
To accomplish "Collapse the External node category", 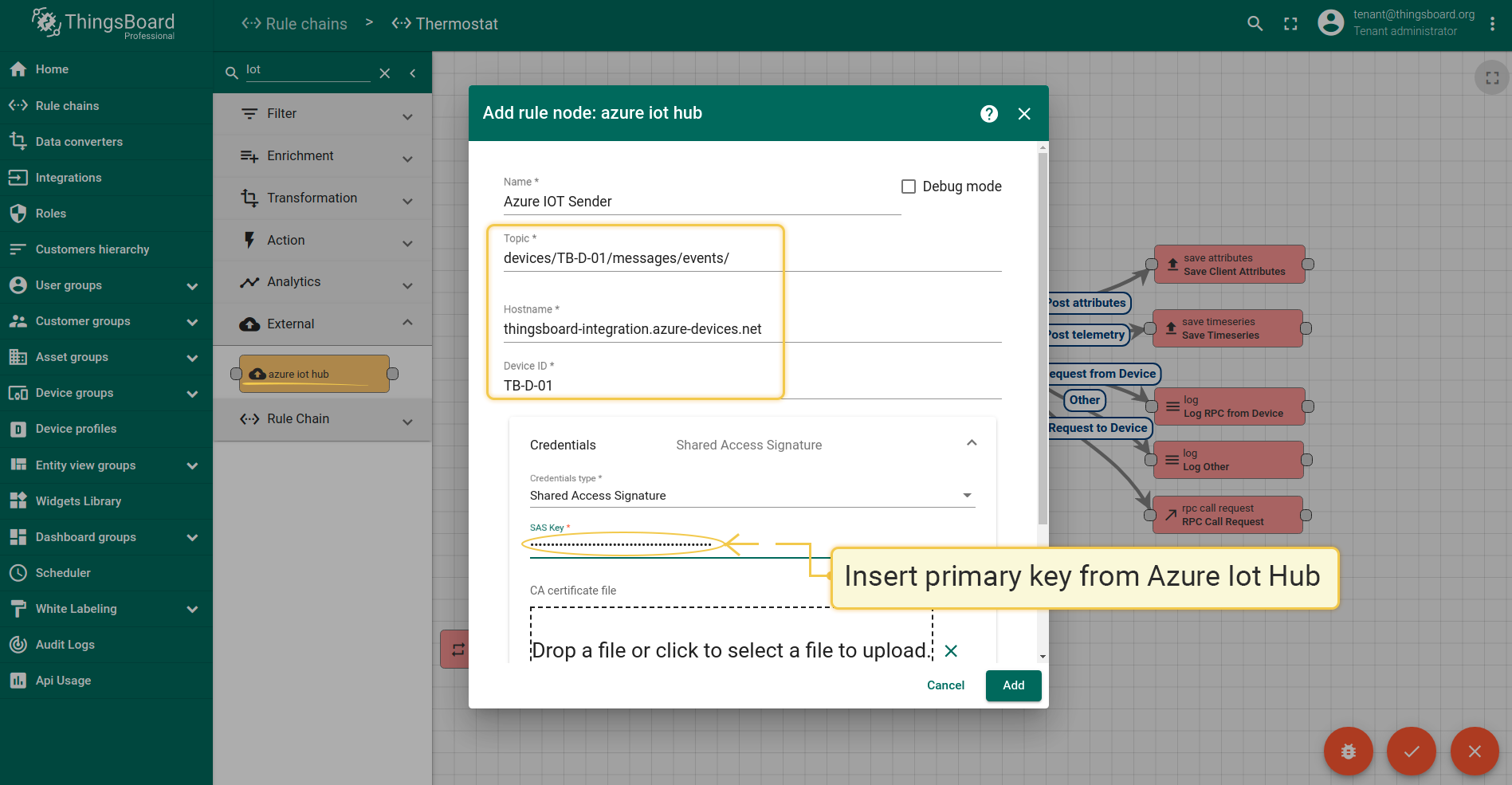I will [323, 324].
